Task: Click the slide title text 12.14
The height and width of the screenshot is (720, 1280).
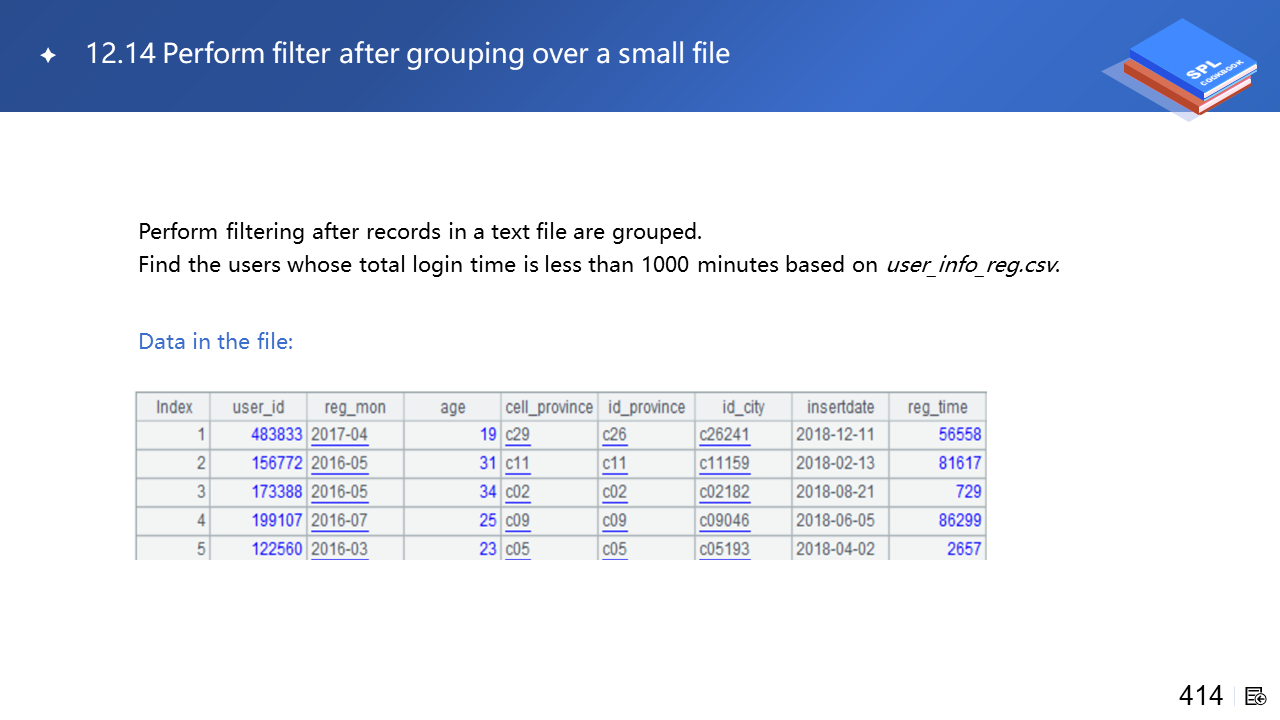Action: 120,54
